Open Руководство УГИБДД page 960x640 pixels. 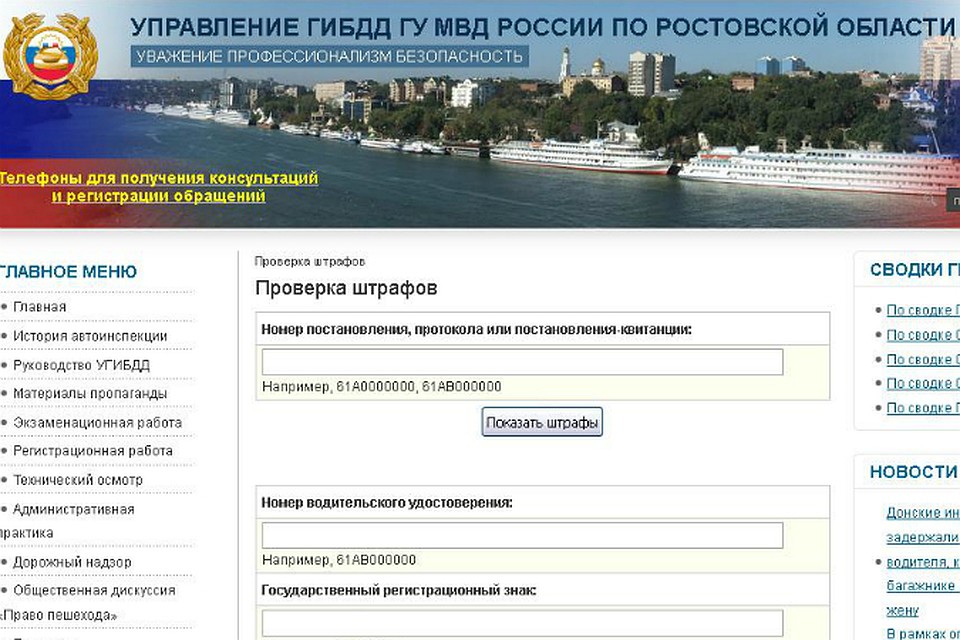point(81,365)
